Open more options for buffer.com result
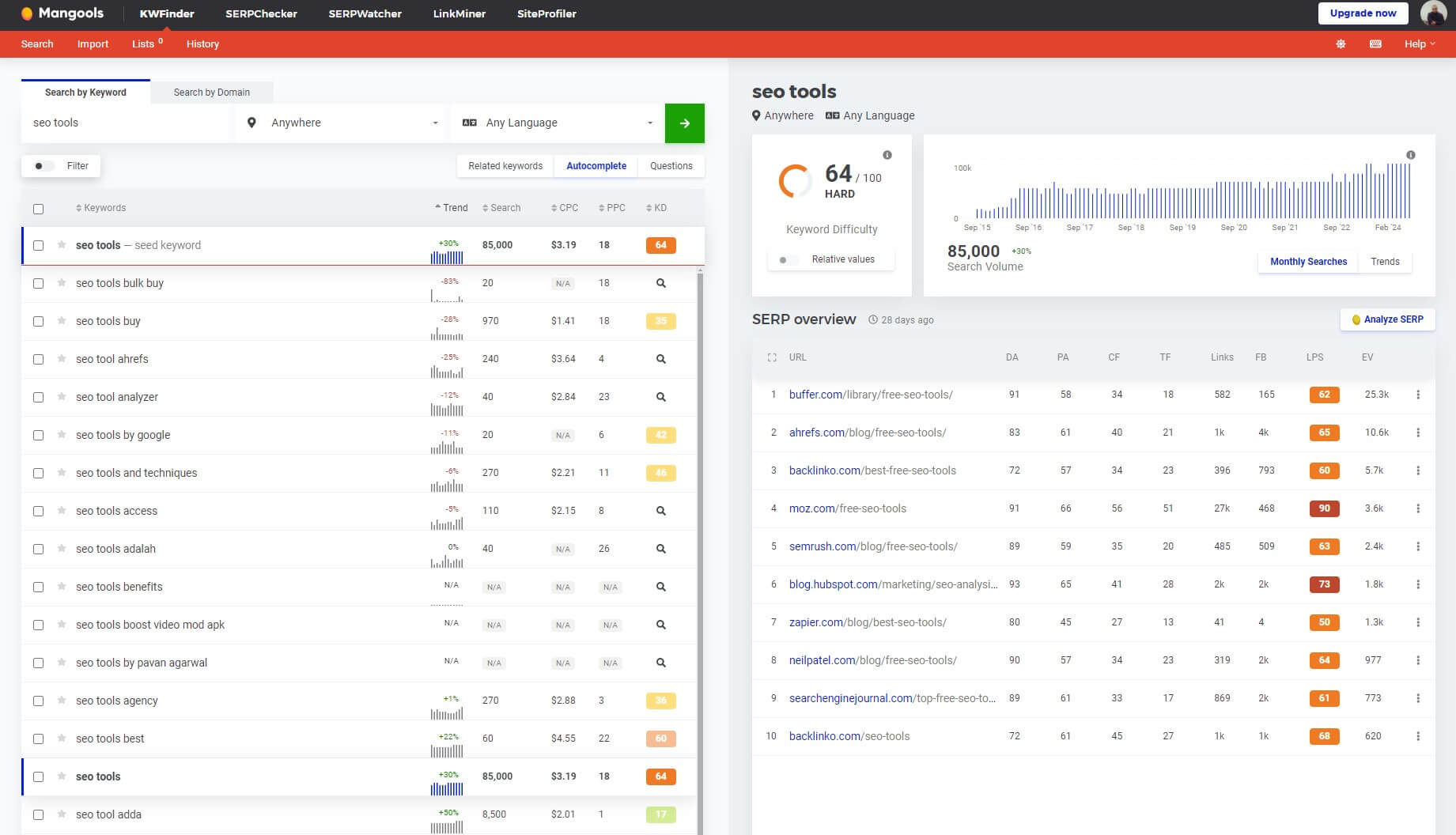This screenshot has height=835, width=1456. click(x=1418, y=395)
